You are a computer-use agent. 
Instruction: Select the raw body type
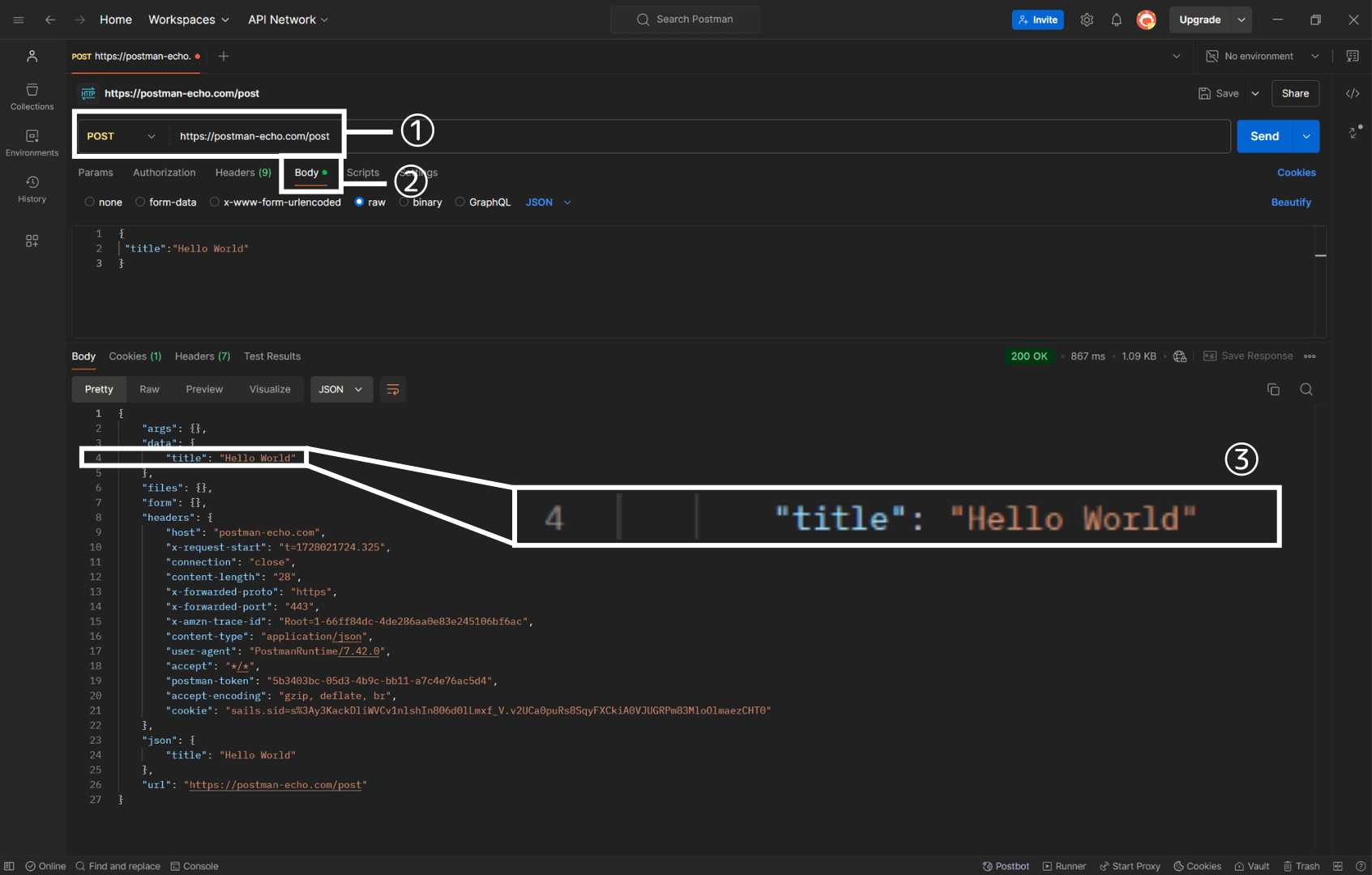coord(359,203)
